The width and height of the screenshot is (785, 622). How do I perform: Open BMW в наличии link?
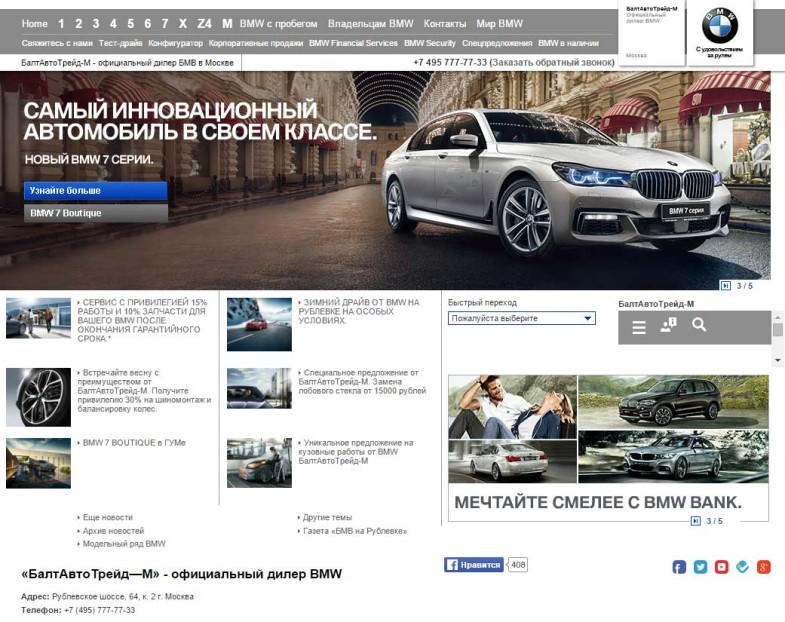tap(568, 43)
